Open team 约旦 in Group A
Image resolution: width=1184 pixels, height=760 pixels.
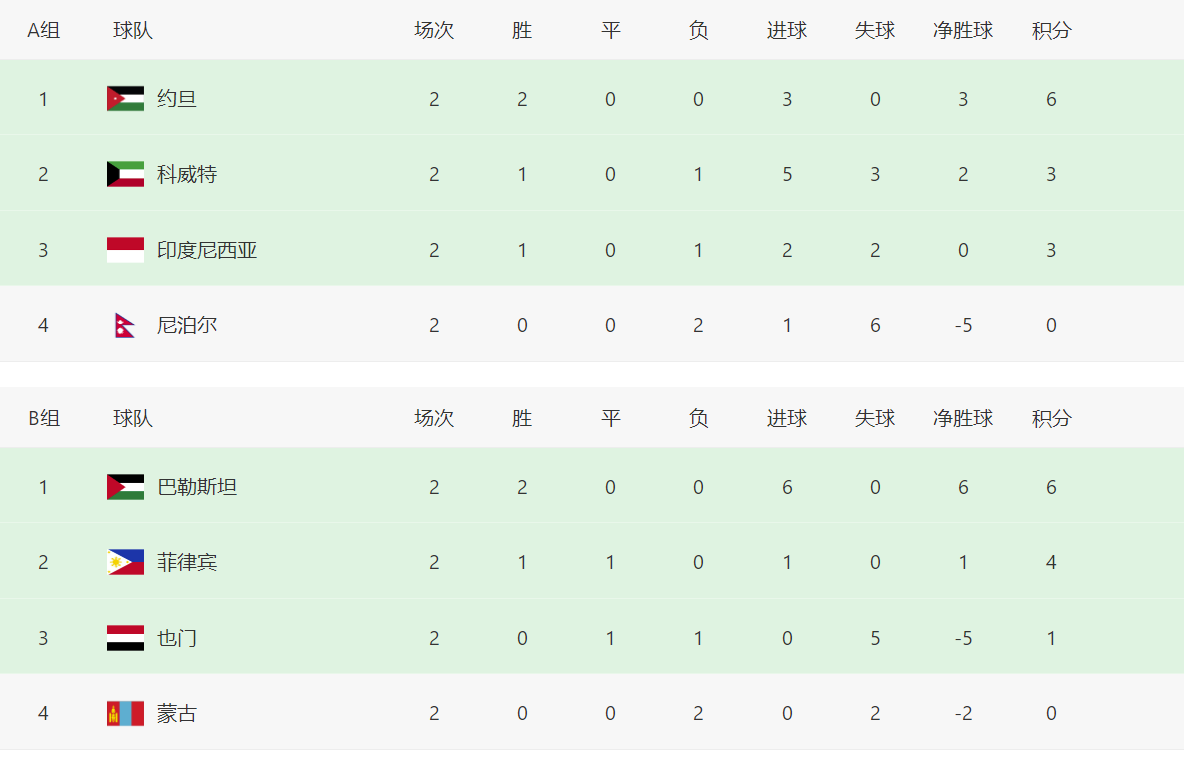point(177,99)
